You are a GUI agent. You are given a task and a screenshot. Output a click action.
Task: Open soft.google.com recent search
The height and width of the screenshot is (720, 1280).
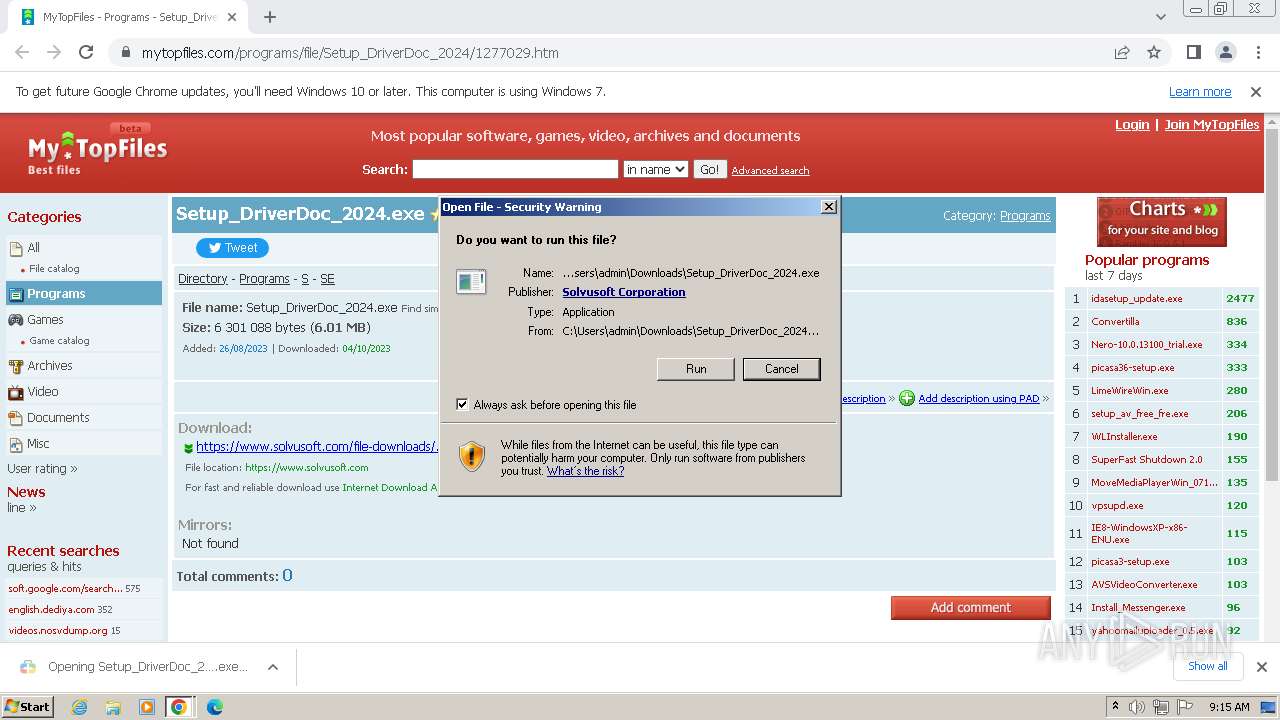(x=65, y=589)
